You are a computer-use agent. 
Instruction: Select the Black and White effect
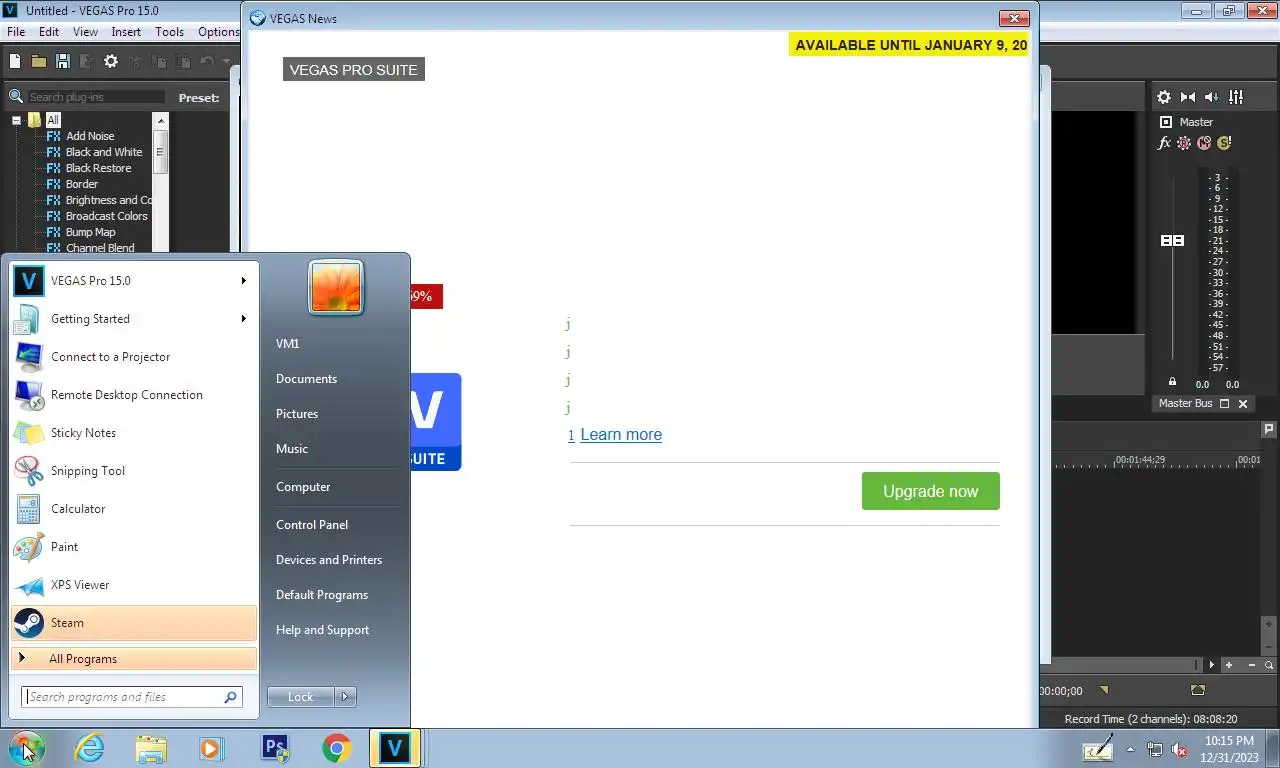point(104,152)
